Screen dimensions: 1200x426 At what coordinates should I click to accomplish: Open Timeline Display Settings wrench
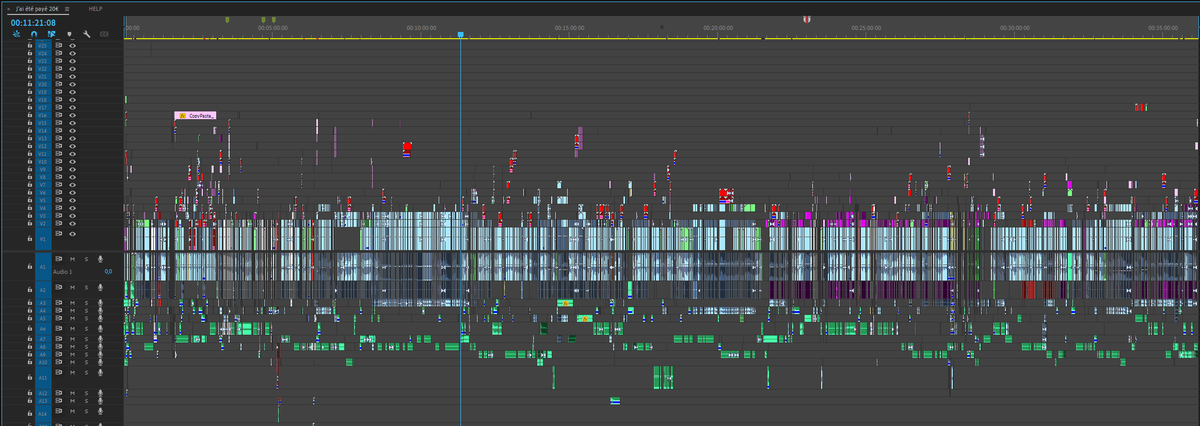[x=87, y=34]
